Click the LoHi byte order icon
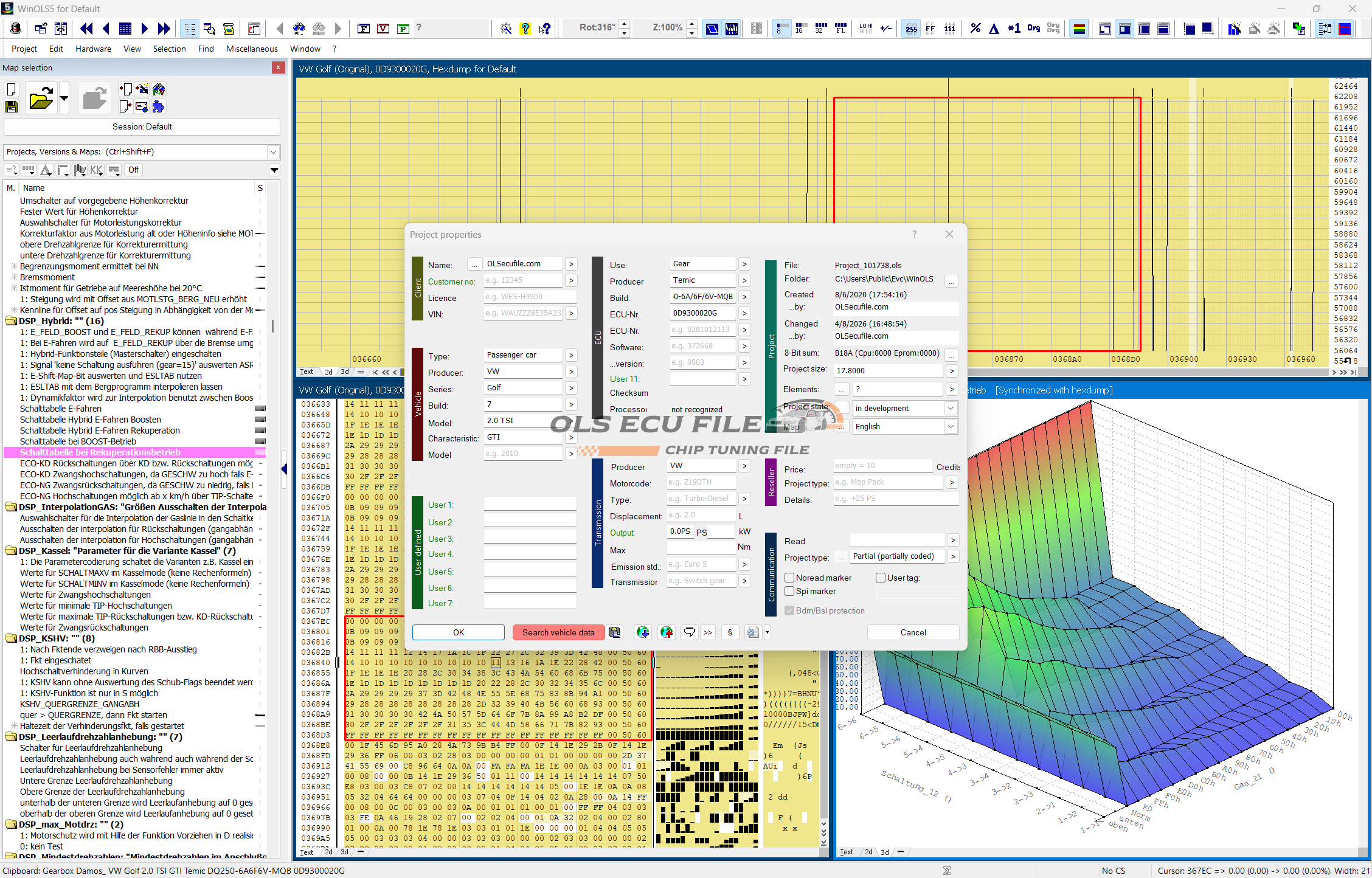The height and width of the screenshot is (878, 1372). click(865, 28)
